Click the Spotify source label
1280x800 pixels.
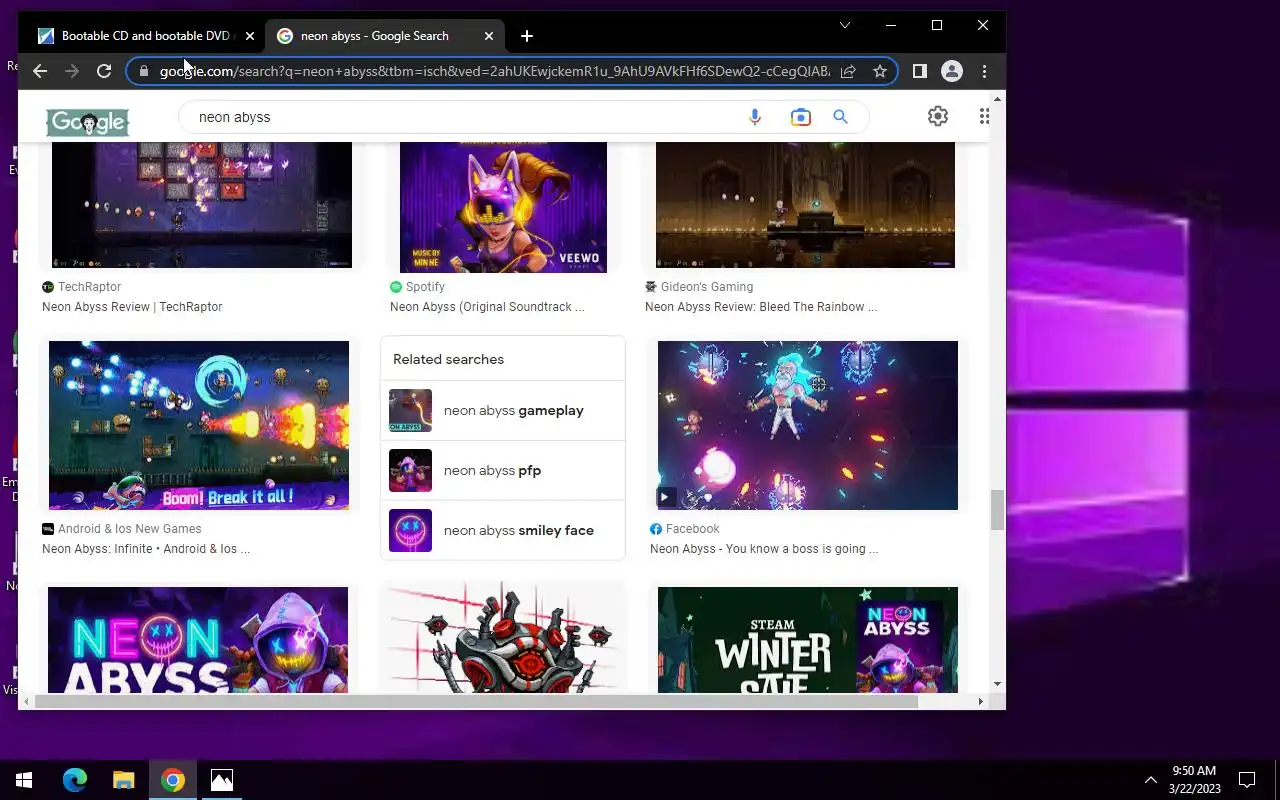tap(425, 287)
